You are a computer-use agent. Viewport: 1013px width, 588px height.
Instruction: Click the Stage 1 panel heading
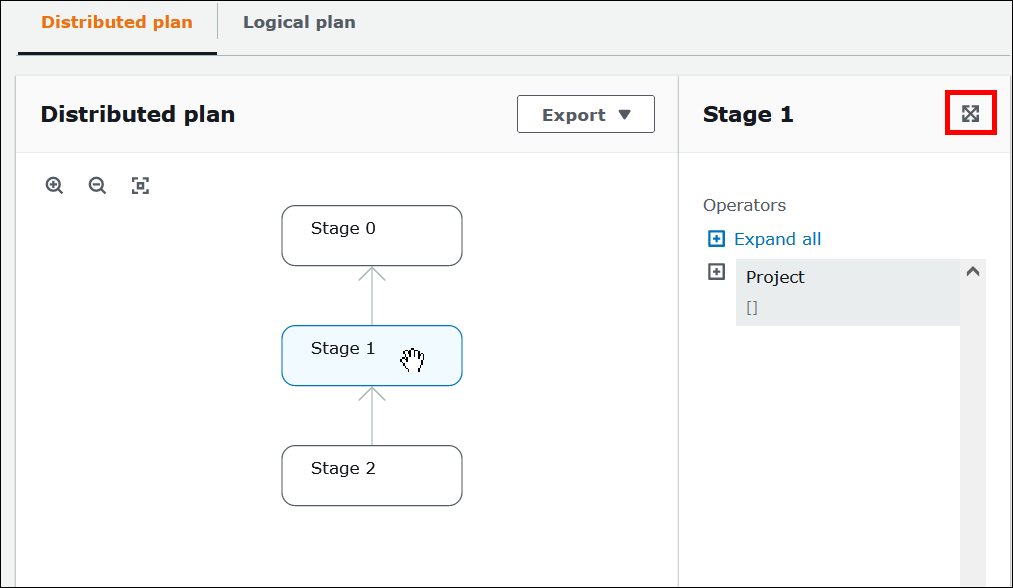748,114
